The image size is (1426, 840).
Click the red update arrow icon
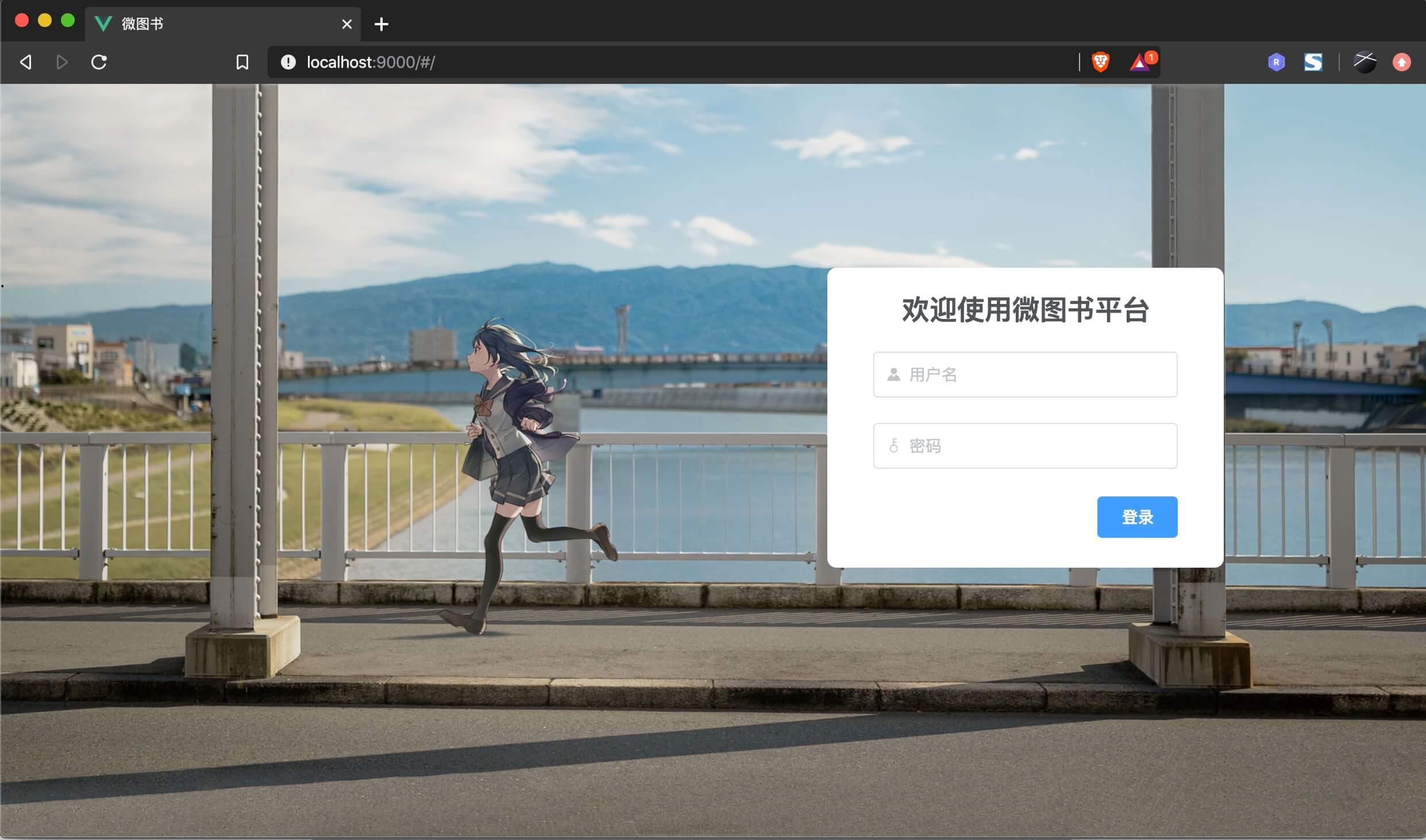(x=1401, y=62)
